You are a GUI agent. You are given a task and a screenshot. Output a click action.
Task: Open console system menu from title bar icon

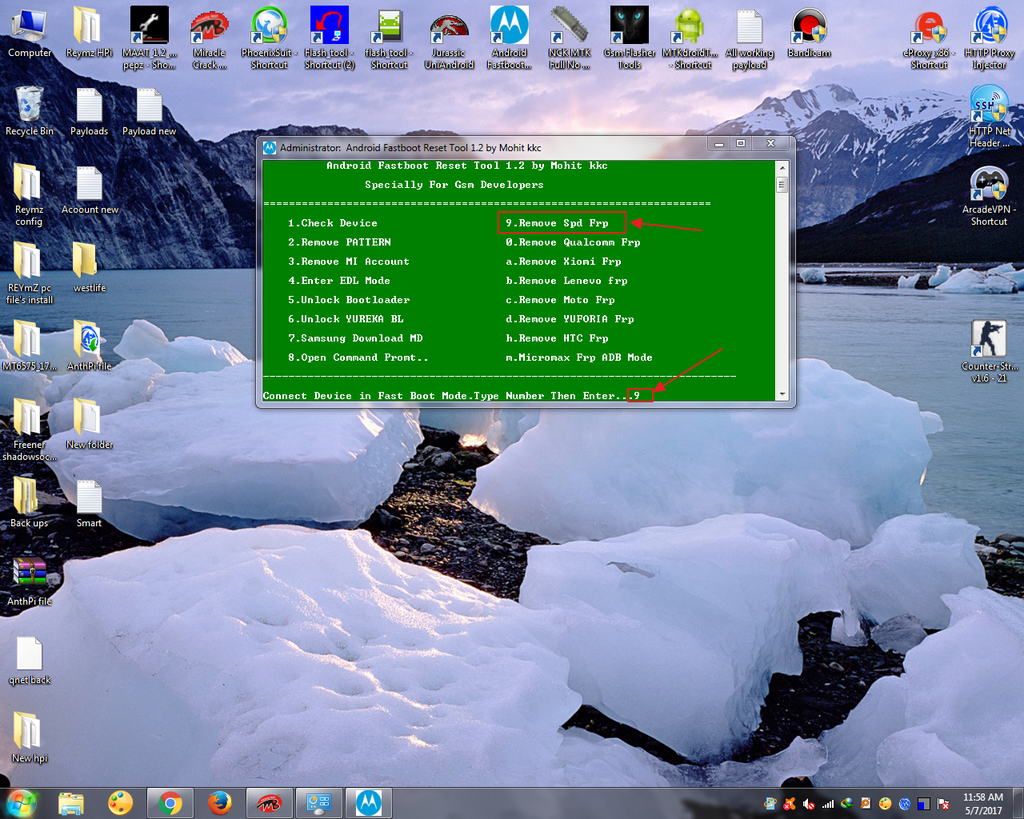pos(269,147)
